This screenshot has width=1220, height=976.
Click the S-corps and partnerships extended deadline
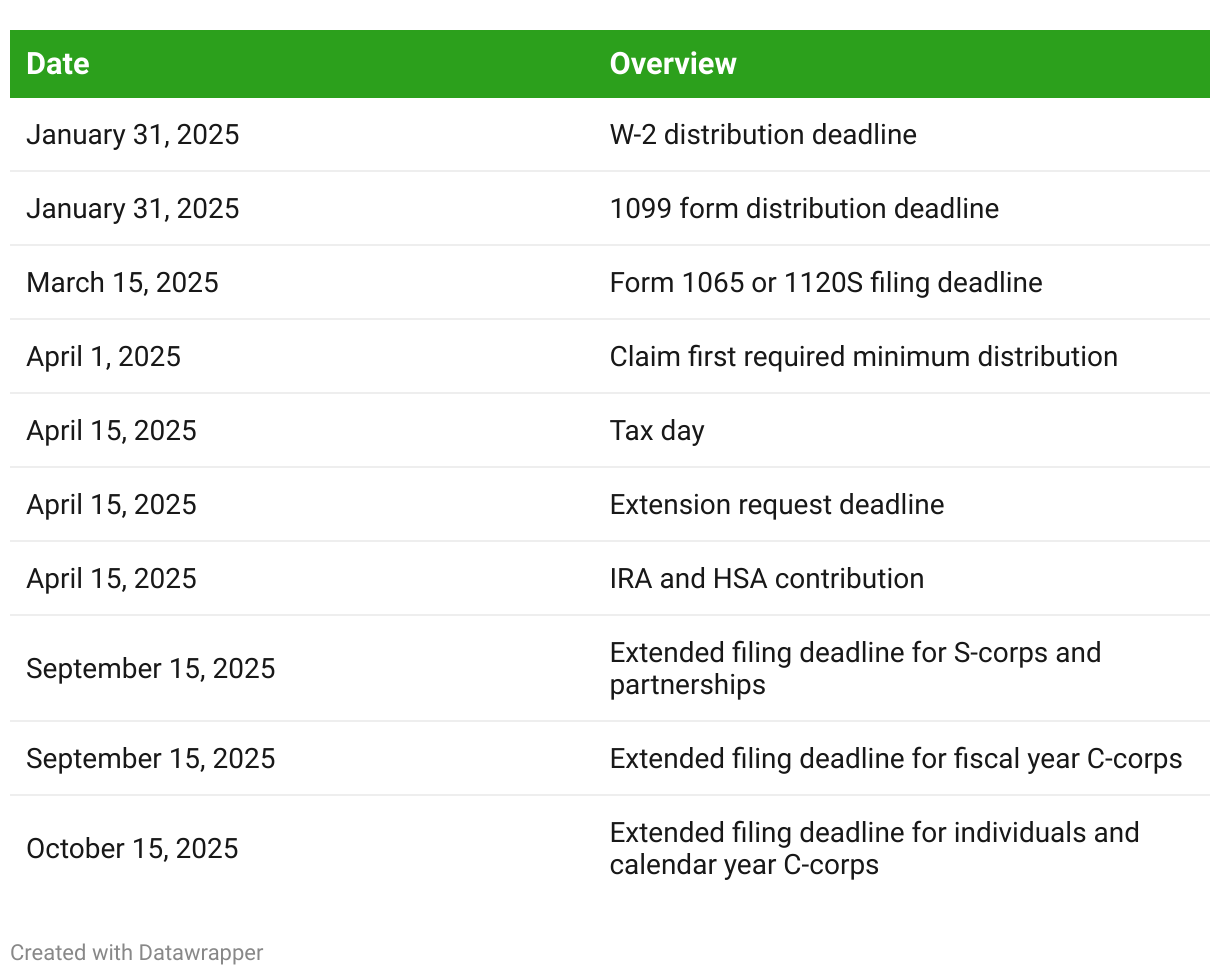854,668
